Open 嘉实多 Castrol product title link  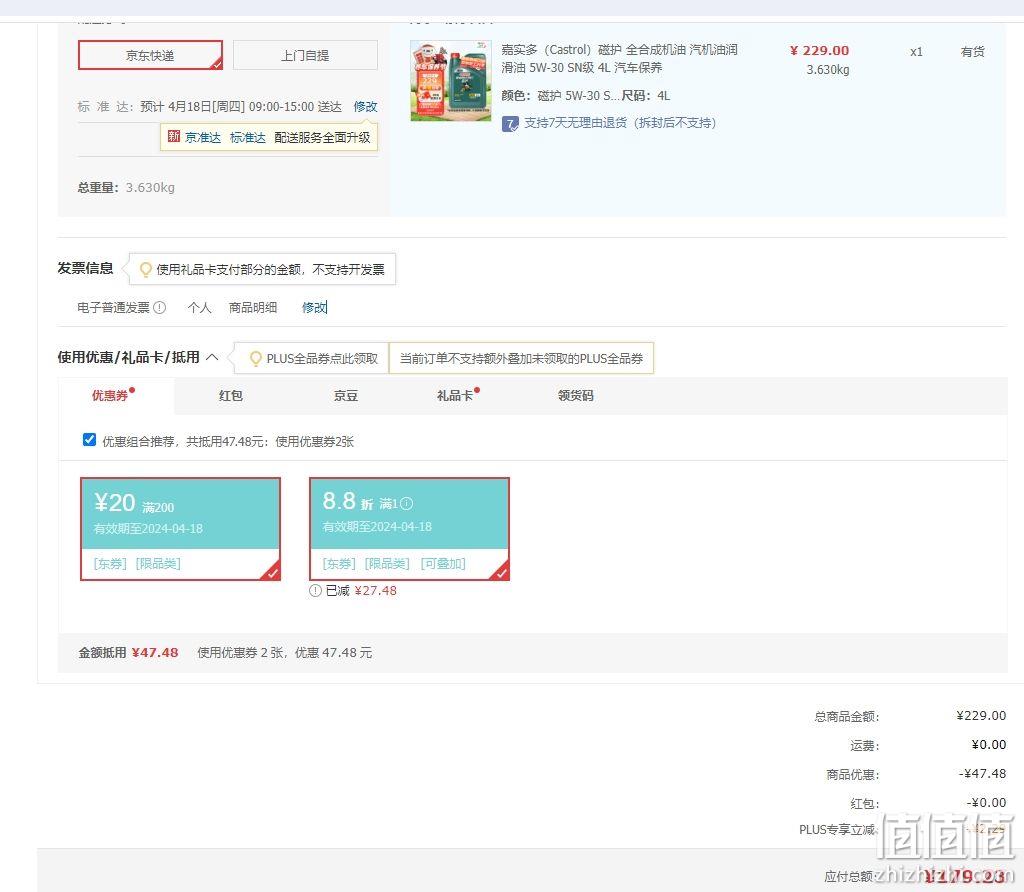click(619, 58)
